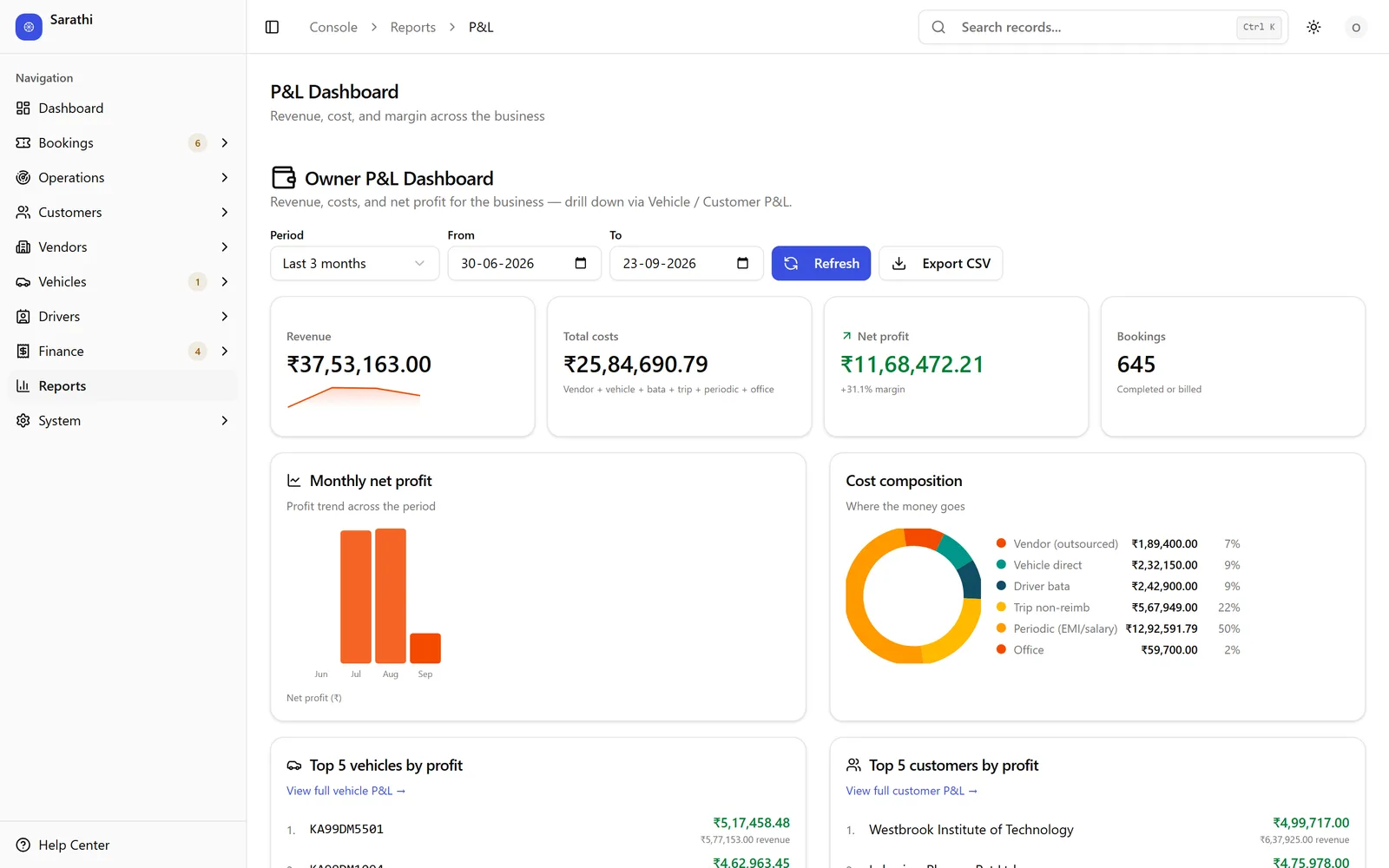The height and width of the screenshot is (868, 1389).
Task: Click the Drivers ID badge icon
Action: (x=23, y=316)
